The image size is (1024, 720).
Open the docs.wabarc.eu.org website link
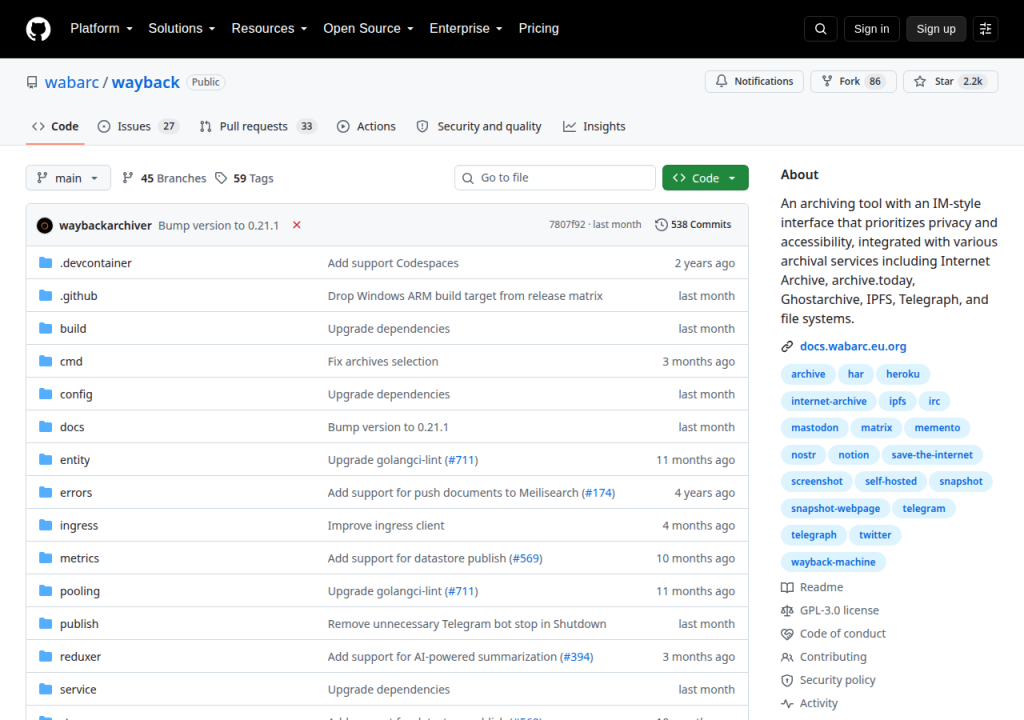(x=853, y=346)
